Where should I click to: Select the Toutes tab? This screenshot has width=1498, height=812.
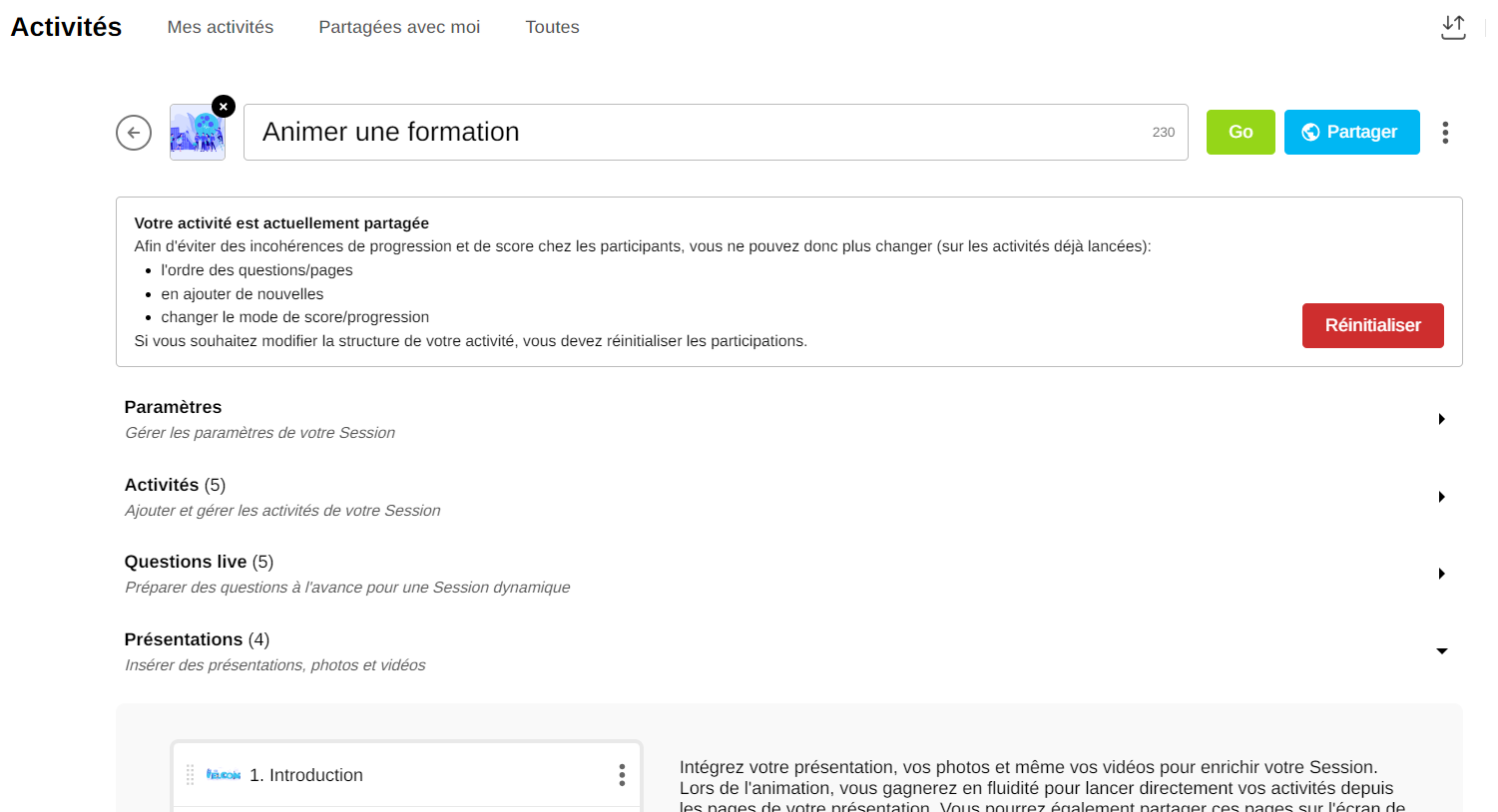click(552, 27)
